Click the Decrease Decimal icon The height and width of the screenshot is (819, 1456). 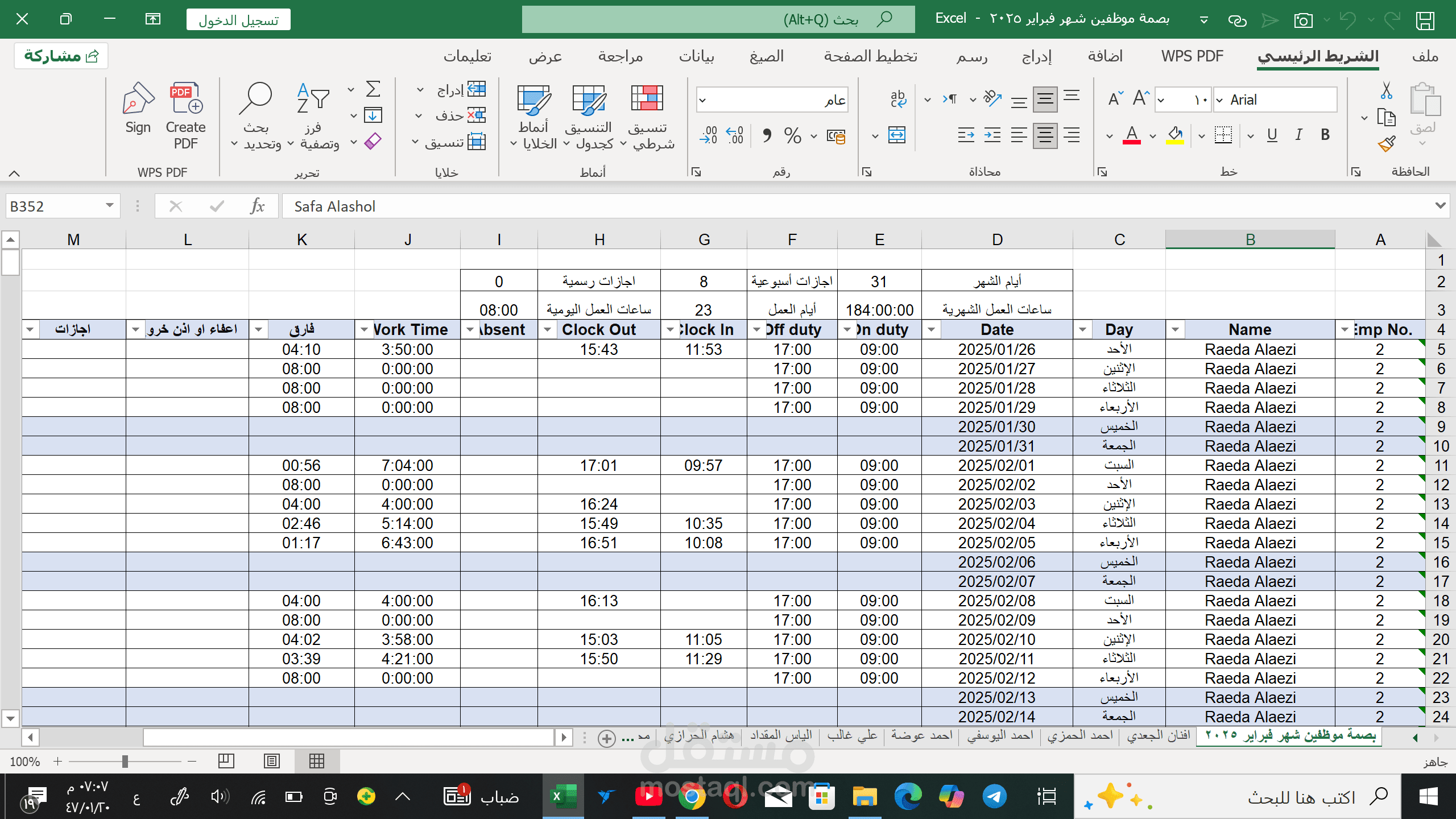pos(709,135)
